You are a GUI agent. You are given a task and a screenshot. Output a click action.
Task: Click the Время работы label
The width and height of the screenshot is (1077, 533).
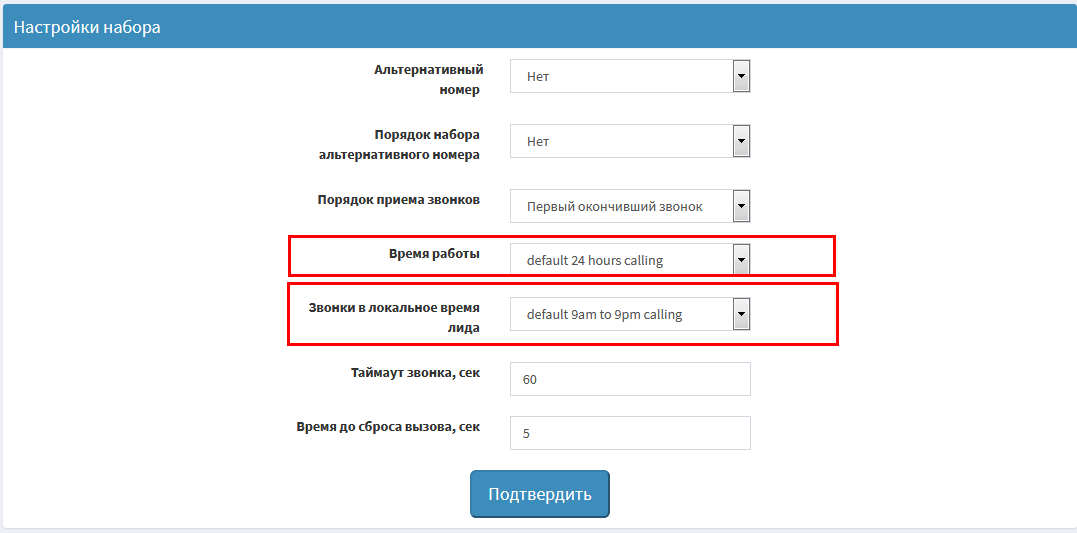tap(434, 253)
